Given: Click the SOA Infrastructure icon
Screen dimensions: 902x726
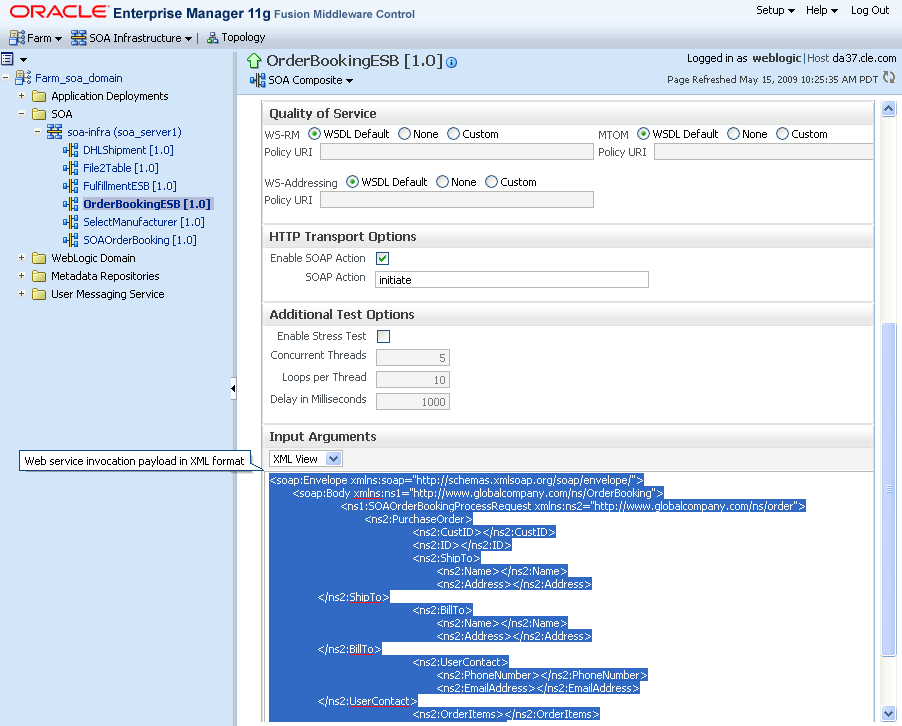Looking at the screenshot, I should point(78,38).
